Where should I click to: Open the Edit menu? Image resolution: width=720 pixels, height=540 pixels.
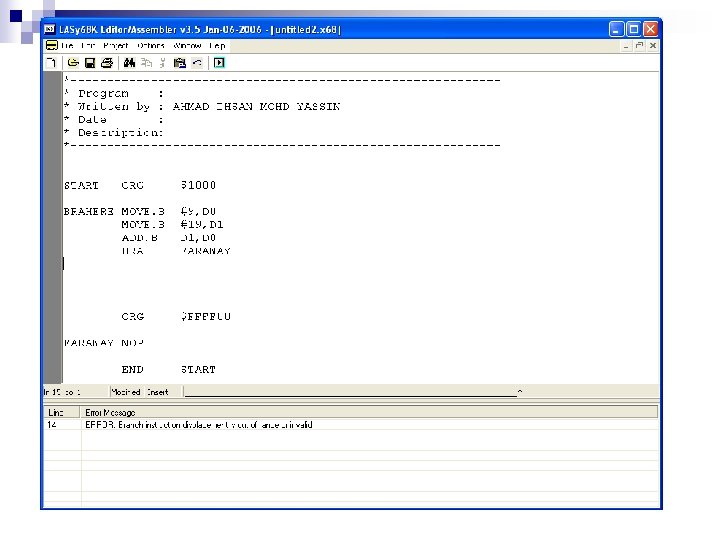tap(88, 45)
